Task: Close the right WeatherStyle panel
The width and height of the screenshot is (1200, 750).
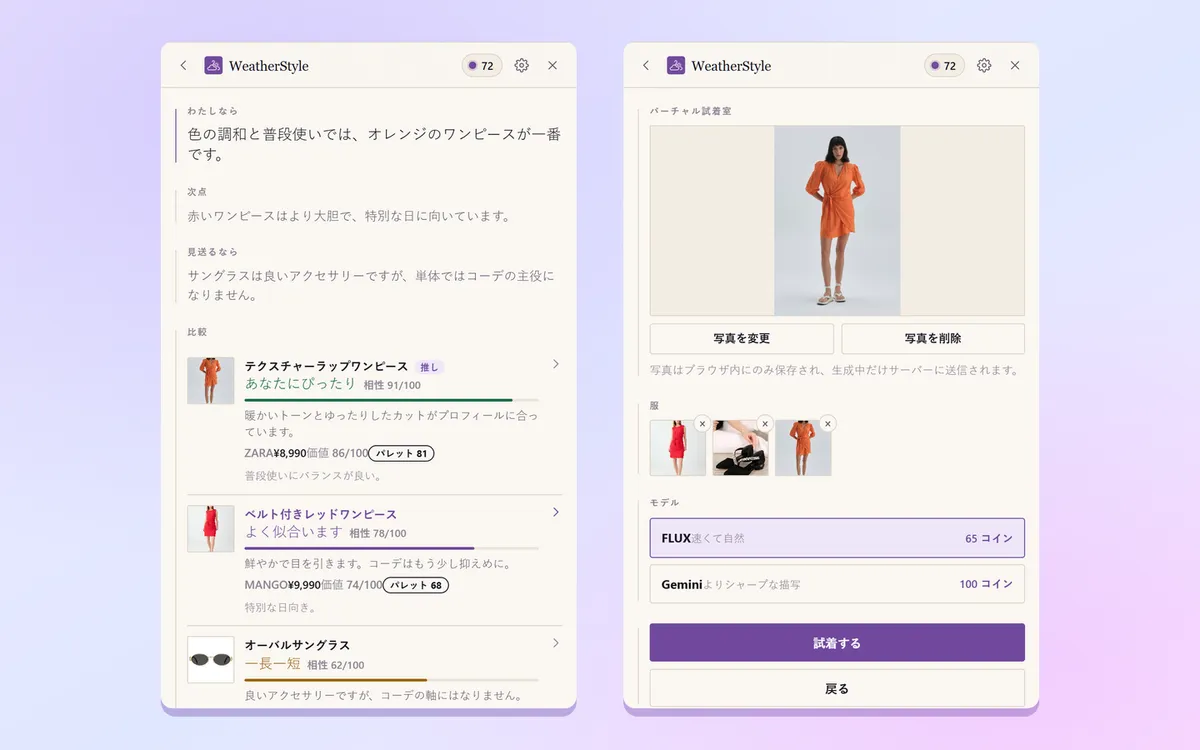Action: click(x=1015, y=65)
